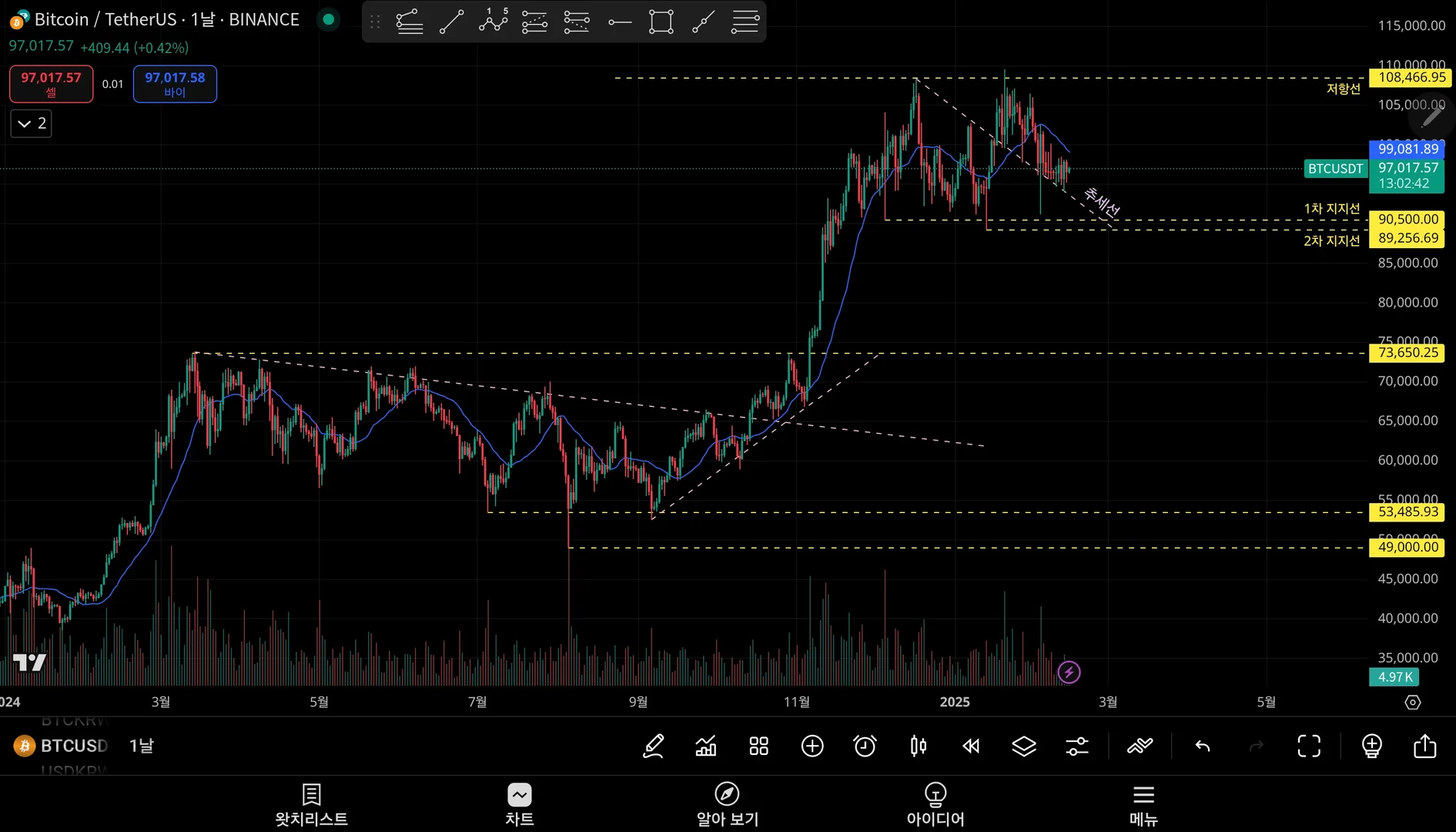Tap the blue 99,081.89 moving average label
Image resolution: width=1456 pixels, height=832 pixels.
coord(1407,149)
